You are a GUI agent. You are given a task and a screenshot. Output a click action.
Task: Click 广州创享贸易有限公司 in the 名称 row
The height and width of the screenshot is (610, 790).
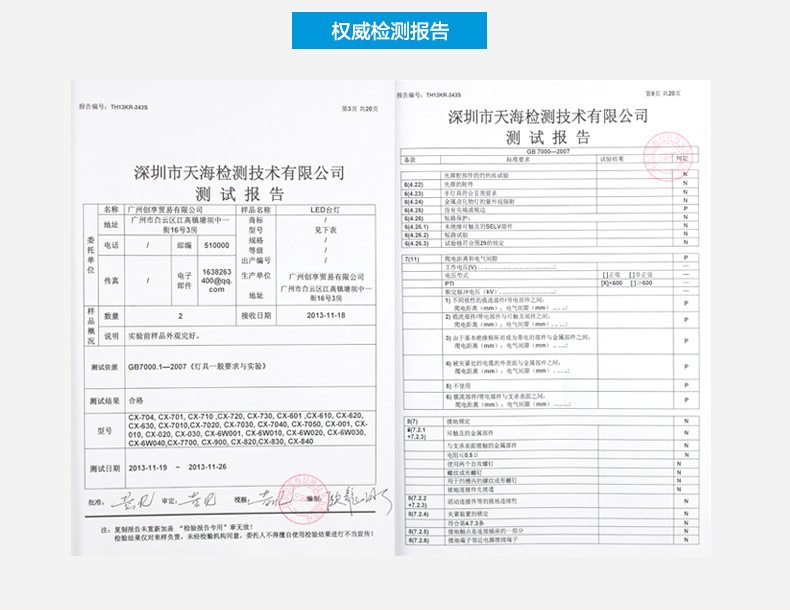(165, 210)
